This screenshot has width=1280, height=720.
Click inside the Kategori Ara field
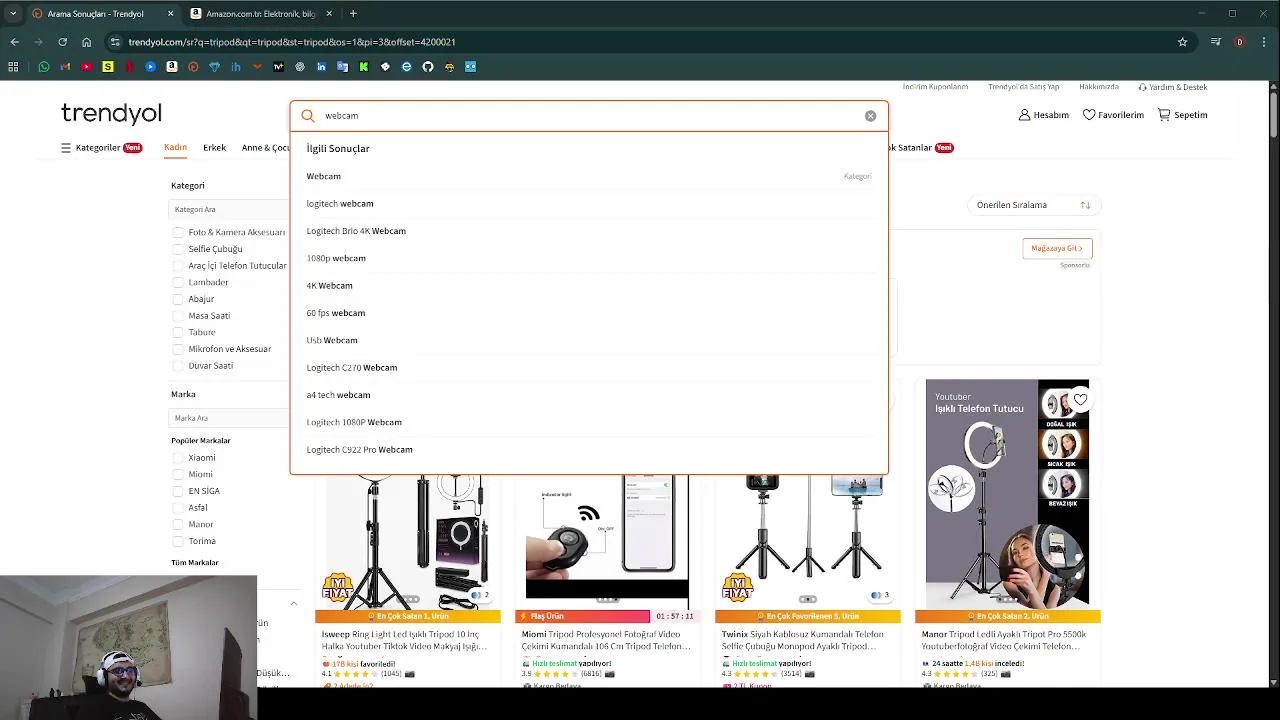point(228,209)
